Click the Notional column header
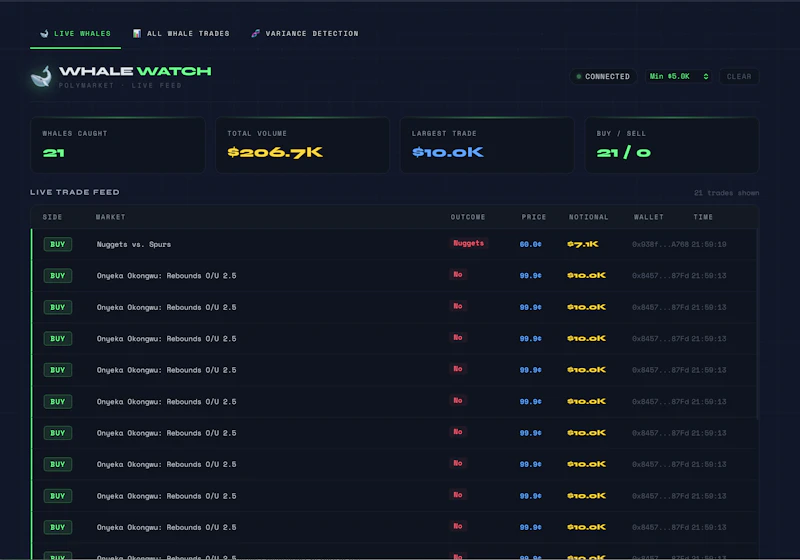800x560 pixels. [589, 217]
